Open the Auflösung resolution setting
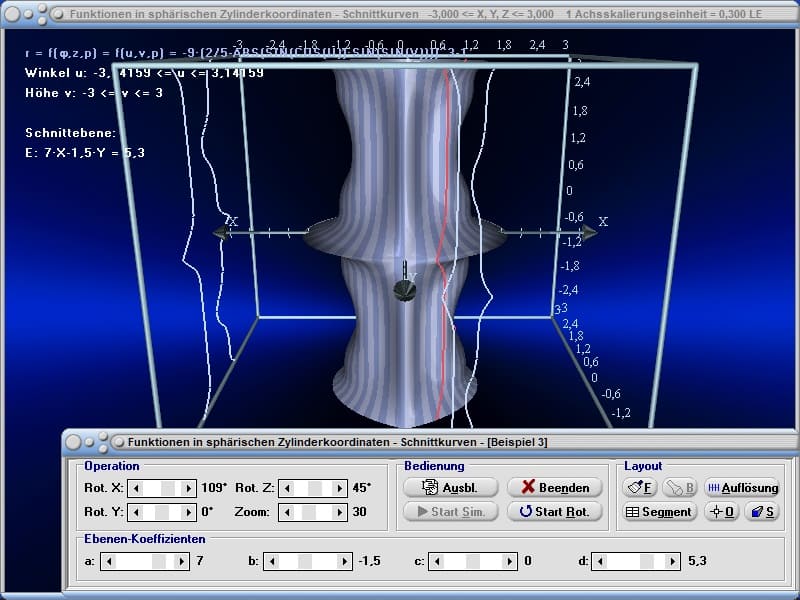Screen dimensions: 800x600 (x=742, y=488)
